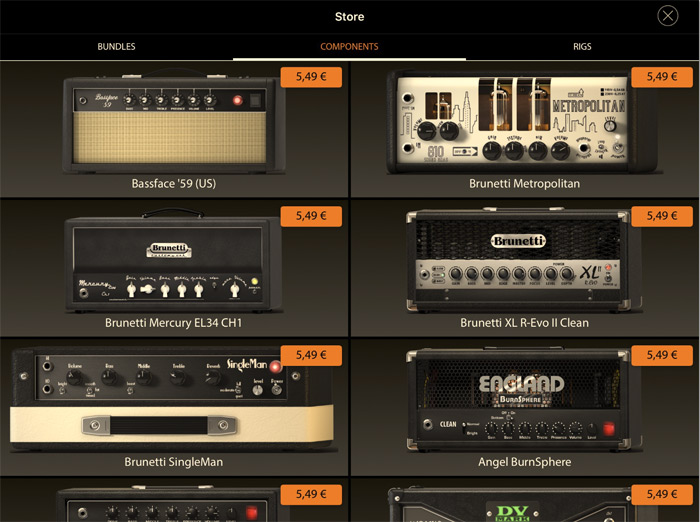Viewport: 700px width, 522px height.
Task: Select the Brunetti SingleMan amp image
Action: [170, 398]
